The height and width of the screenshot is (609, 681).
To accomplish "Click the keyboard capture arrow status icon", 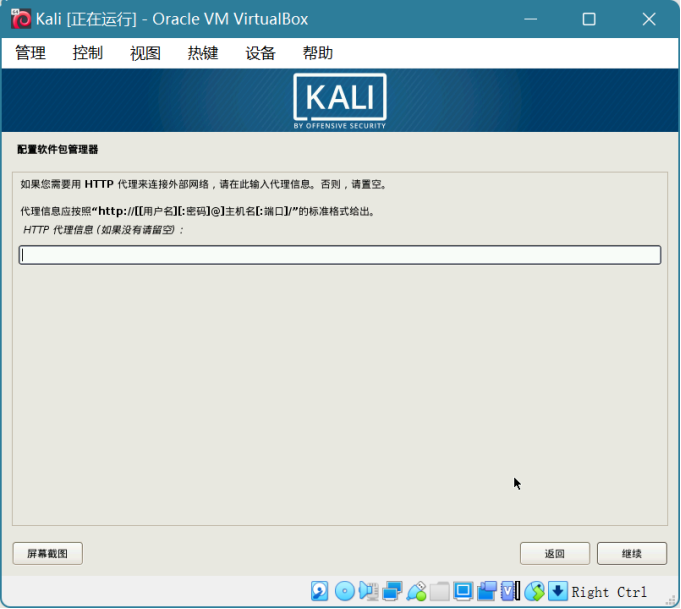I will click(x=558, y=591).
